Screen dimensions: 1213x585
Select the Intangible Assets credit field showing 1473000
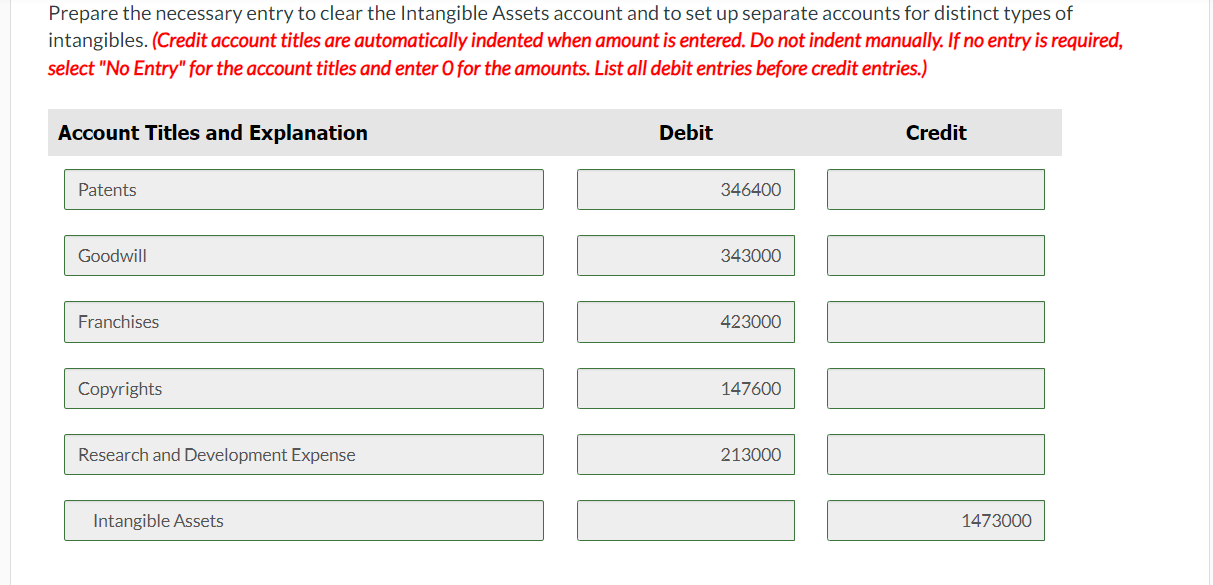(935, 520)
